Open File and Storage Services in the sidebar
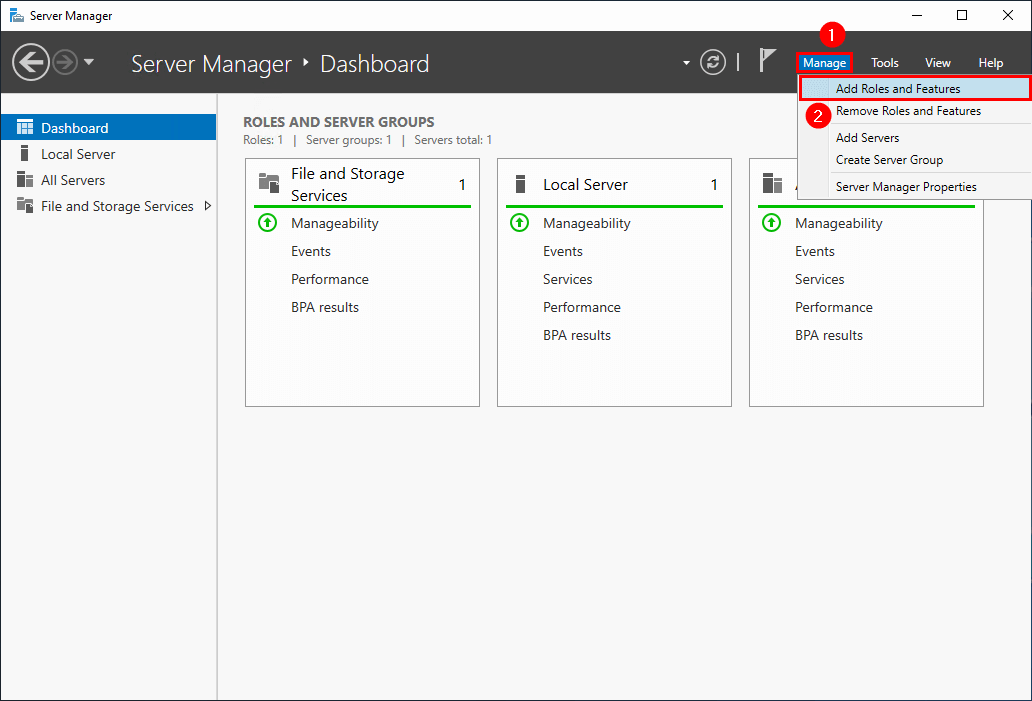Image resolution: width=1032 pixels, height=701 pixels. coord(109,206)
